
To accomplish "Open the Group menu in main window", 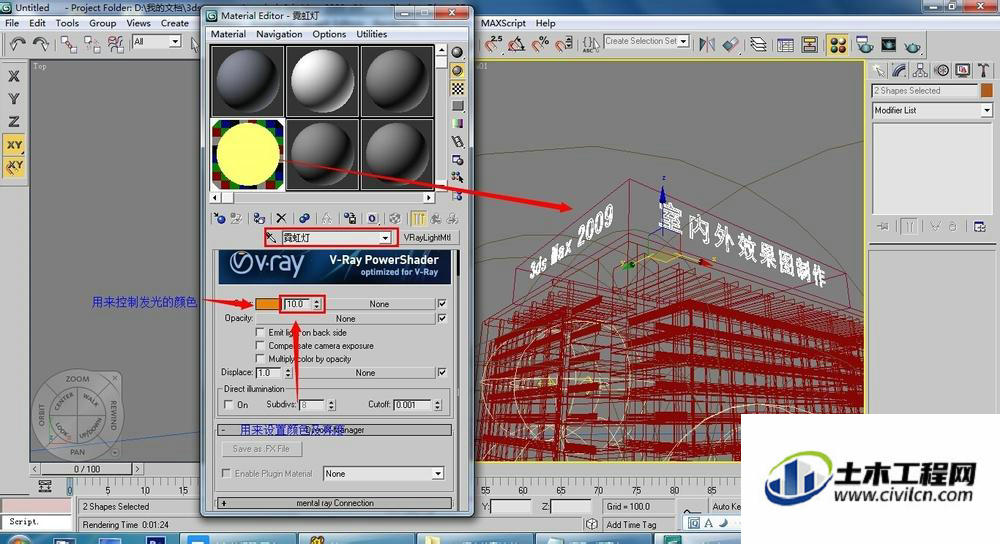I will tap(103, 23).
